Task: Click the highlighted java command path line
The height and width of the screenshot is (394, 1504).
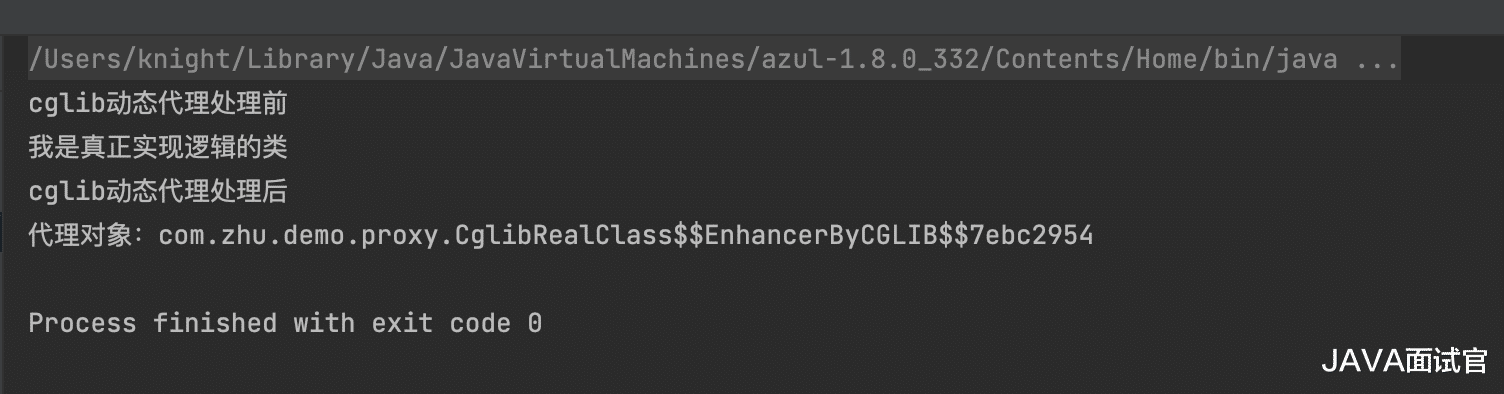Action: pos(714,60)
